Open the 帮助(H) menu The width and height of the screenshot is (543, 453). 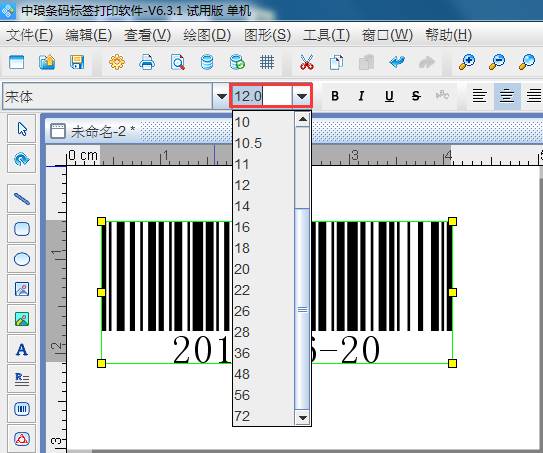click(448, 35)
